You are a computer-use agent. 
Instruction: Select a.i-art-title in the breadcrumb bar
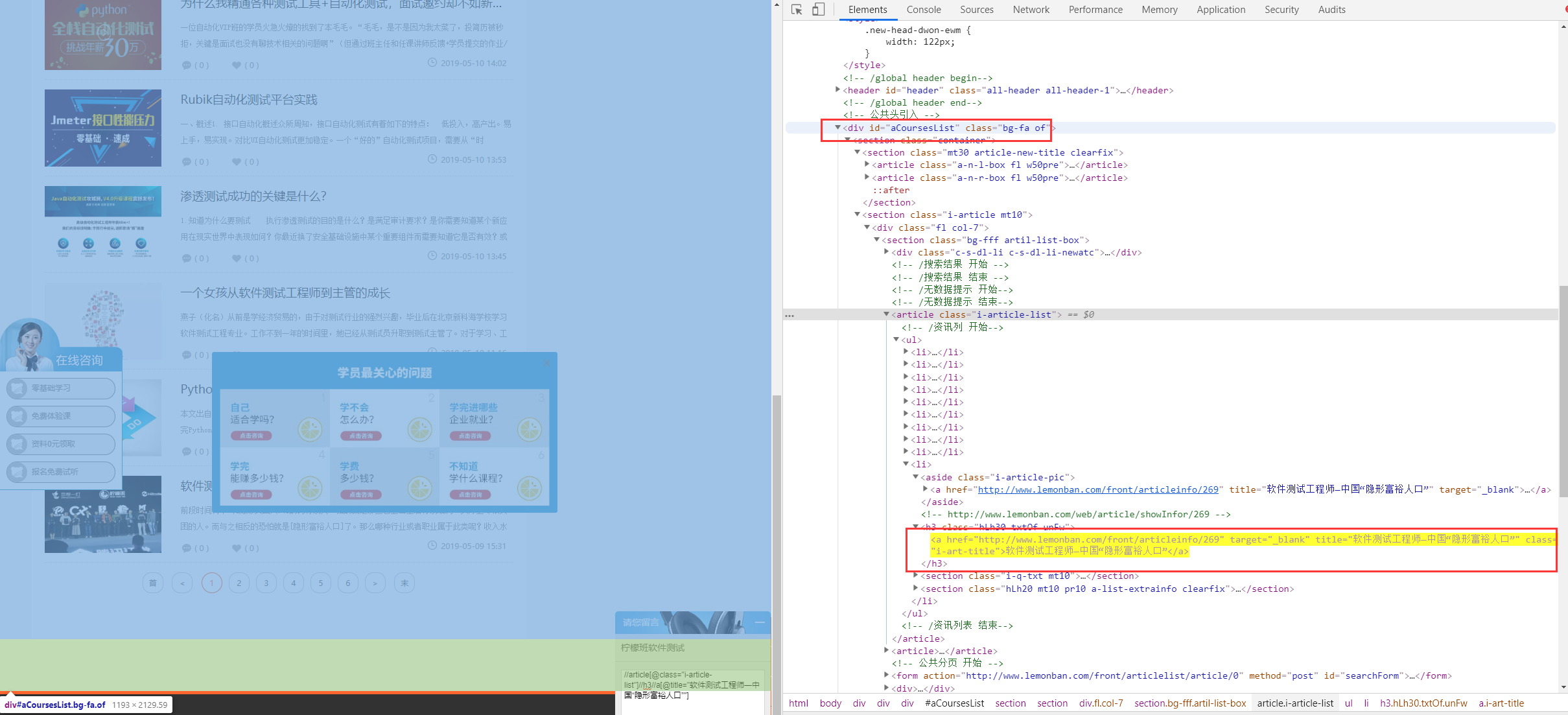point(1501,703)
